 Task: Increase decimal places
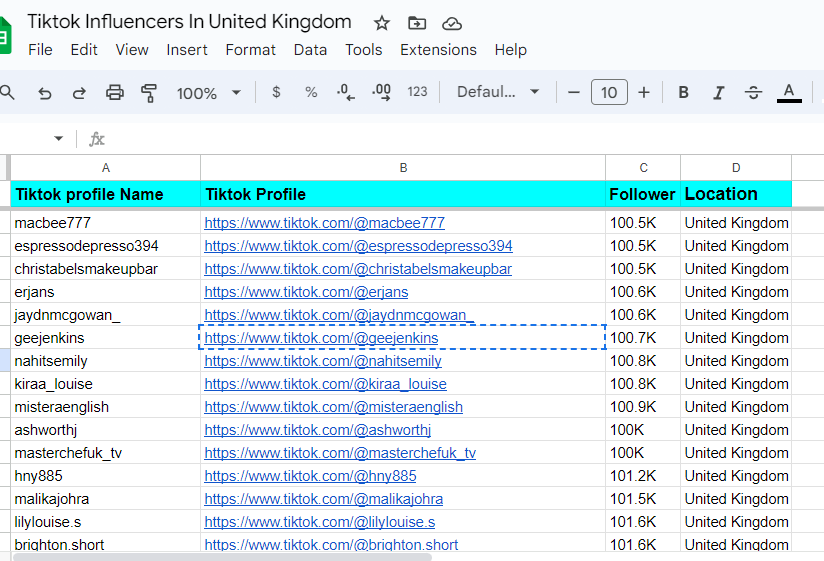(381, 92)
